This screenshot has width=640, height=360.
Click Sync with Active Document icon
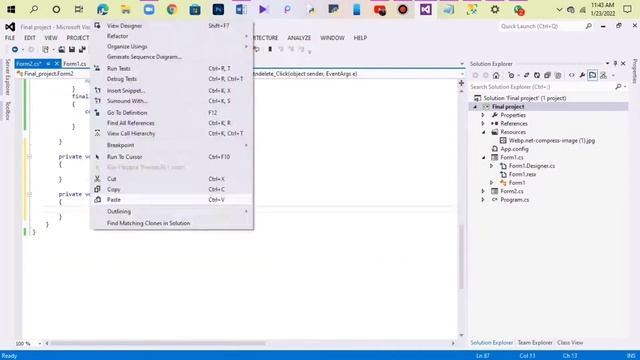click(527, 75)
